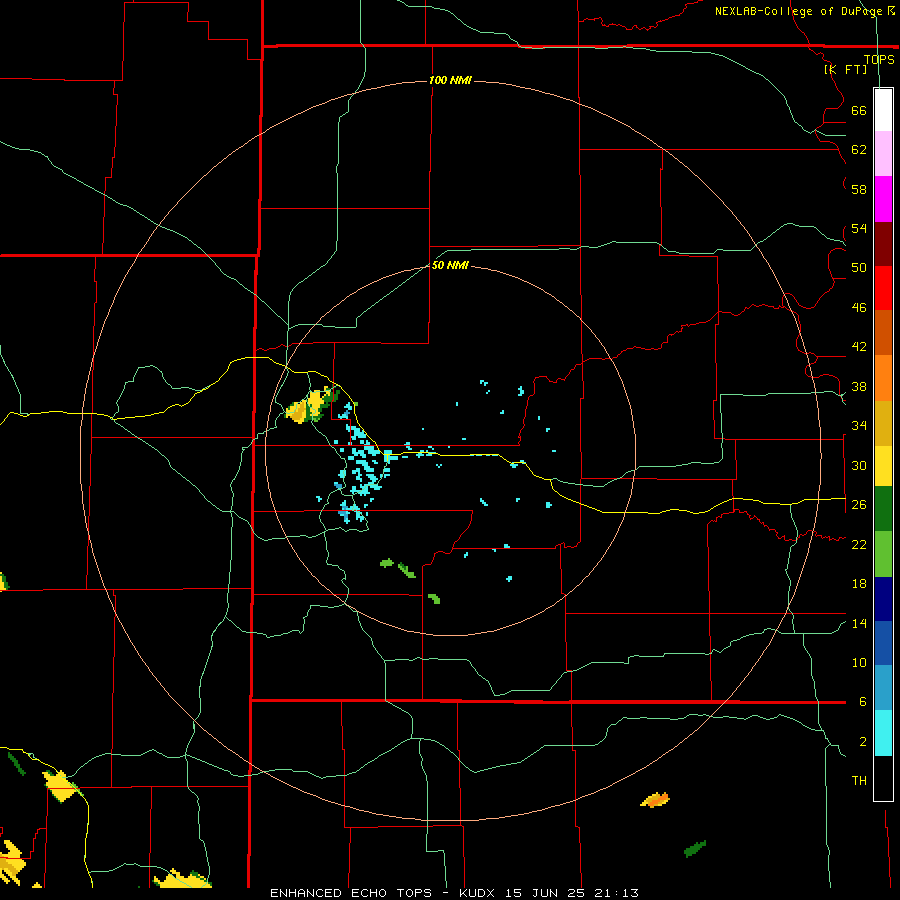Click the legend value 34
This screenshot has height=900, width=900.
pos(859,426)
